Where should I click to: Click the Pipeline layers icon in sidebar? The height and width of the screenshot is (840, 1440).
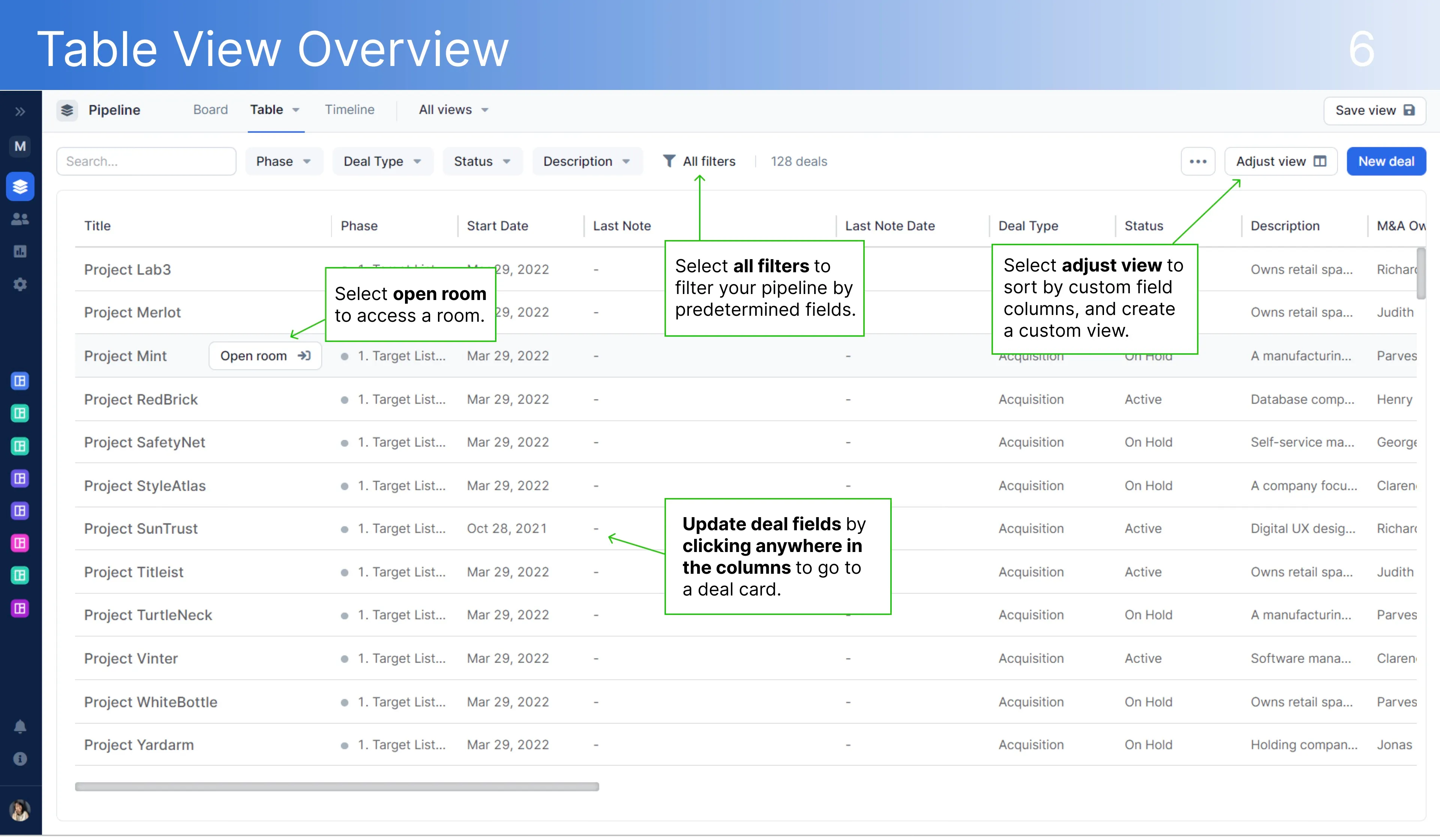pyautogui.click(x=20, y=187)
